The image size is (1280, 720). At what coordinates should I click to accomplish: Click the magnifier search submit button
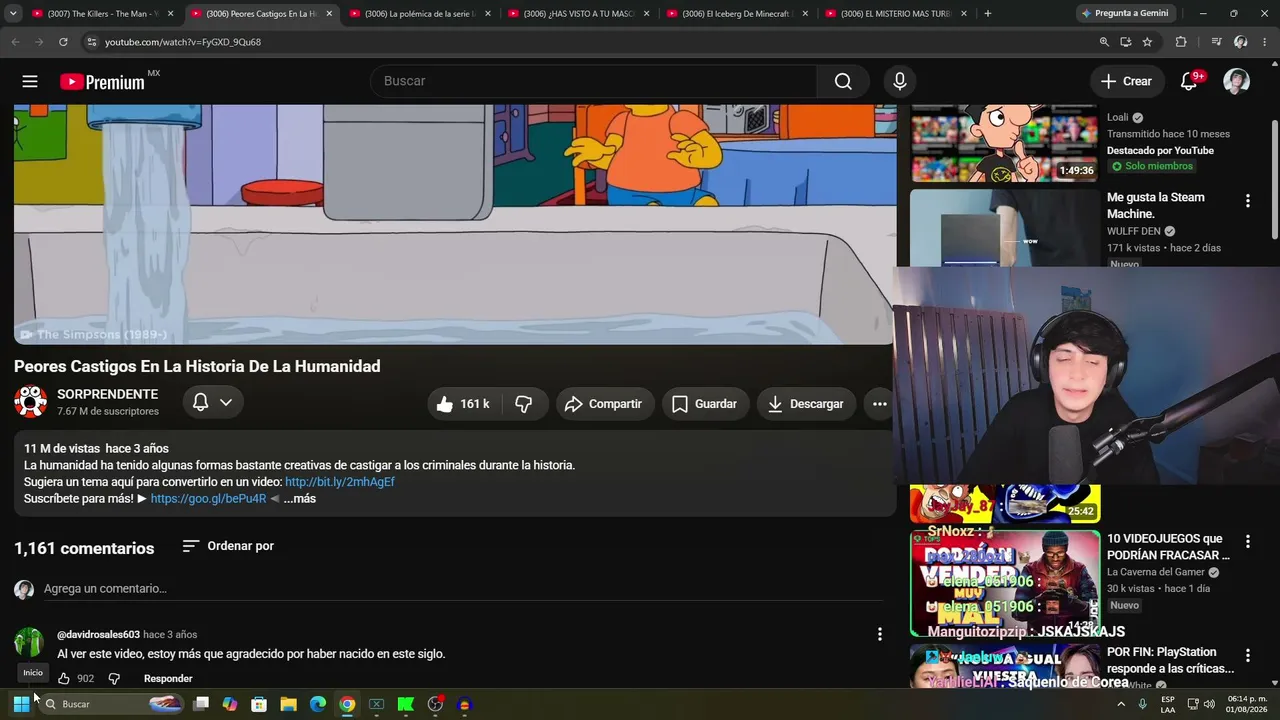click(844, 81)
